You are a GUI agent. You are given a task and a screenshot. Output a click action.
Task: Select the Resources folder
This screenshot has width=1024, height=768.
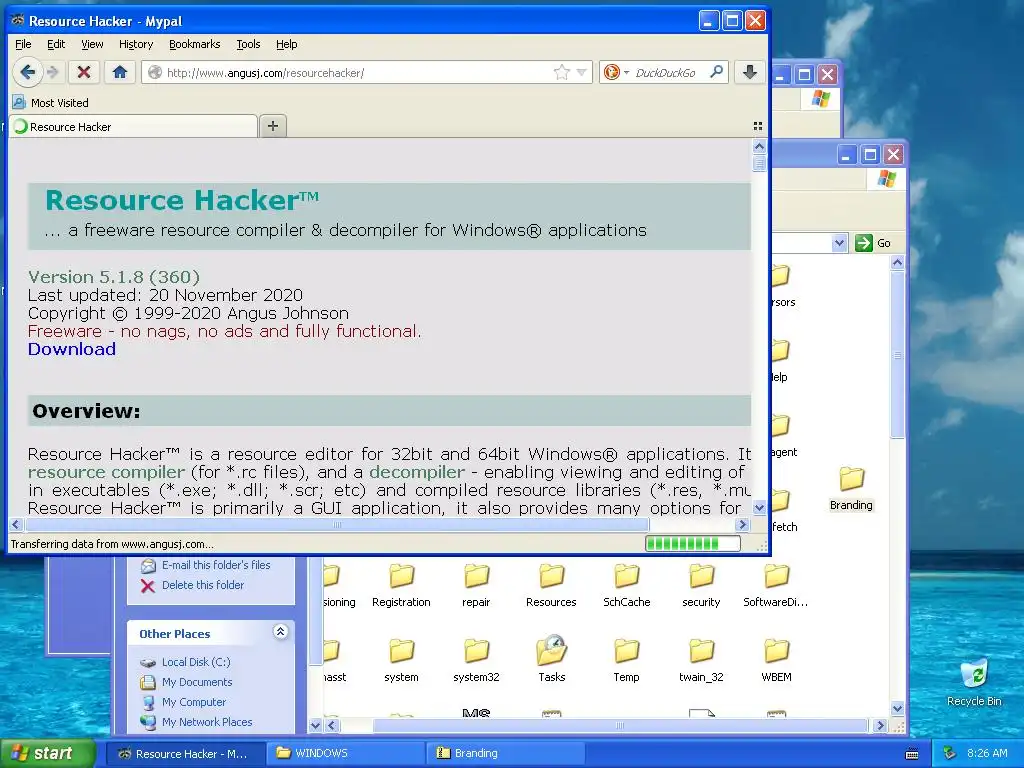click(x=551, y=586)
